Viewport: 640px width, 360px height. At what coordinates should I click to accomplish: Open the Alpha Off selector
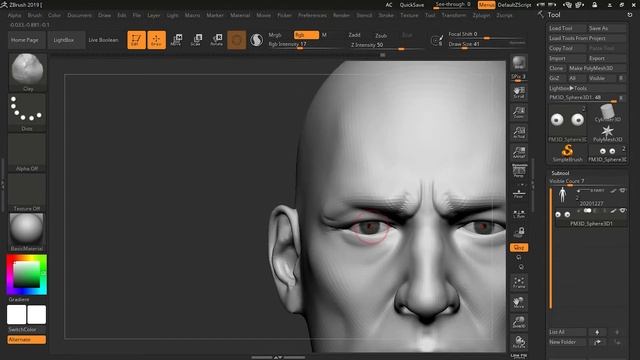[27, 152]
